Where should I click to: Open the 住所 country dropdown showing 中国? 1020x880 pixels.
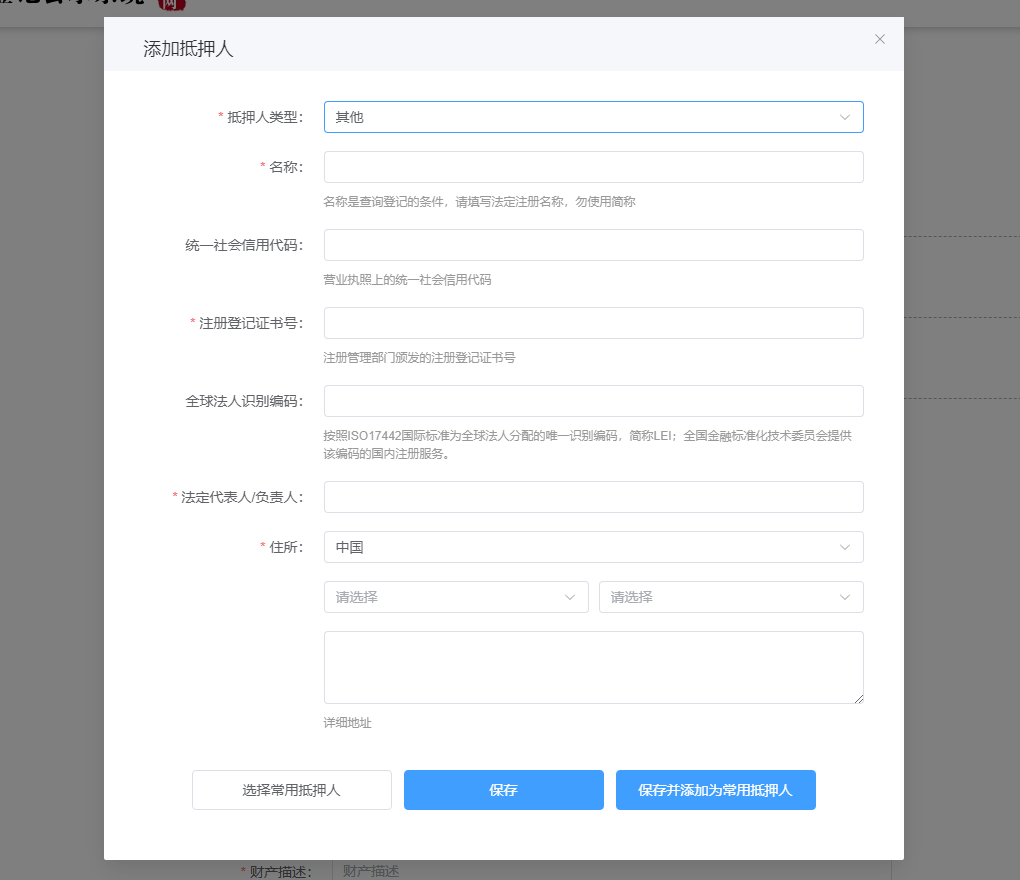point(593,547)
